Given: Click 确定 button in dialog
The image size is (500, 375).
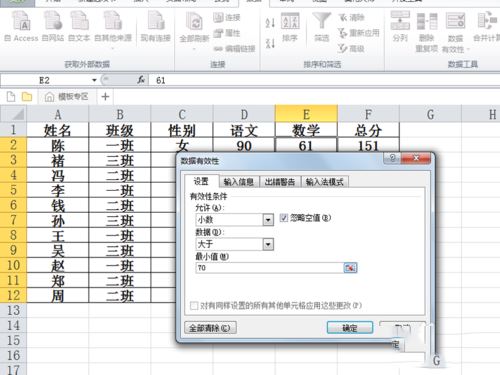Looking at the screenshot, I should coord(350,328).
